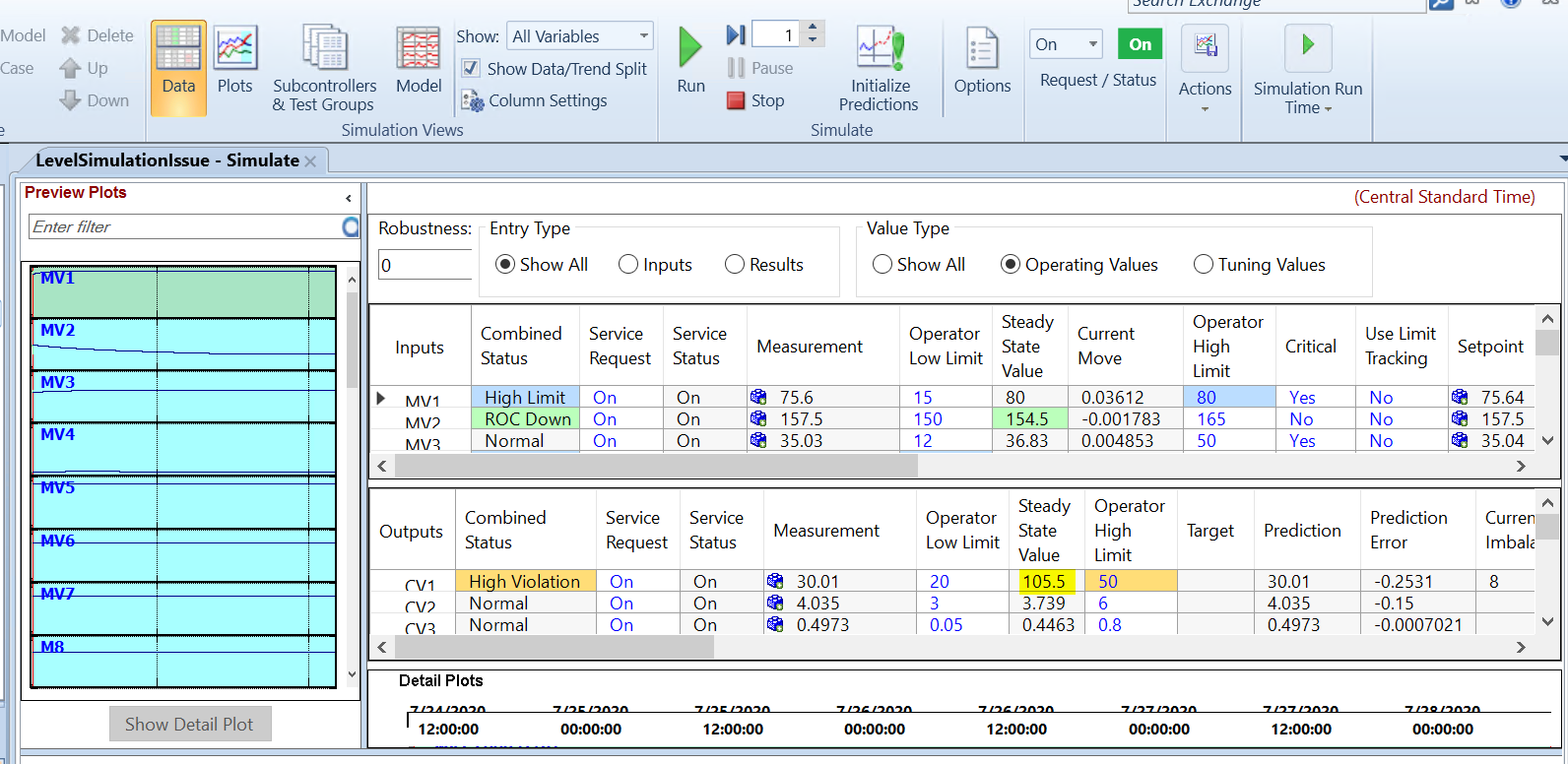The width and height of the screenshot is (1568, 764).
Task: Click measurement cube icon for CV3
Action: [x=775, y=624]
